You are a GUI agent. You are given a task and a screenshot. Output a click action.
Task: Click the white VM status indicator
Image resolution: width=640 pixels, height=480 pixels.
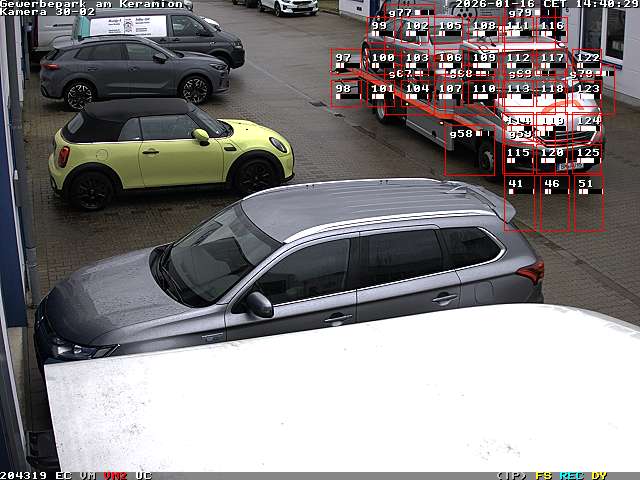[88, 475]
